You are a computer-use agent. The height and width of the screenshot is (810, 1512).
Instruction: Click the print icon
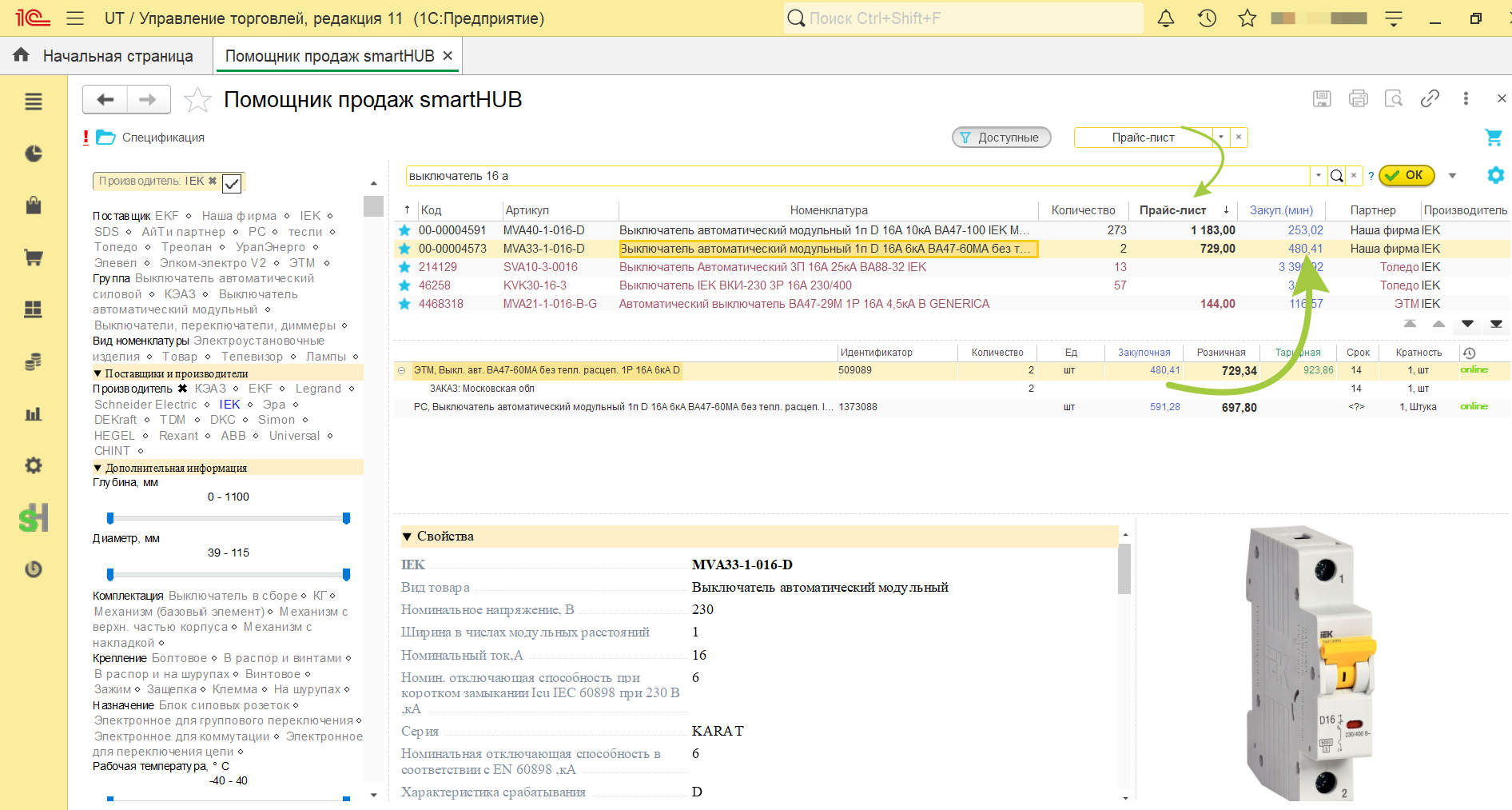[x=1358, y=98]
